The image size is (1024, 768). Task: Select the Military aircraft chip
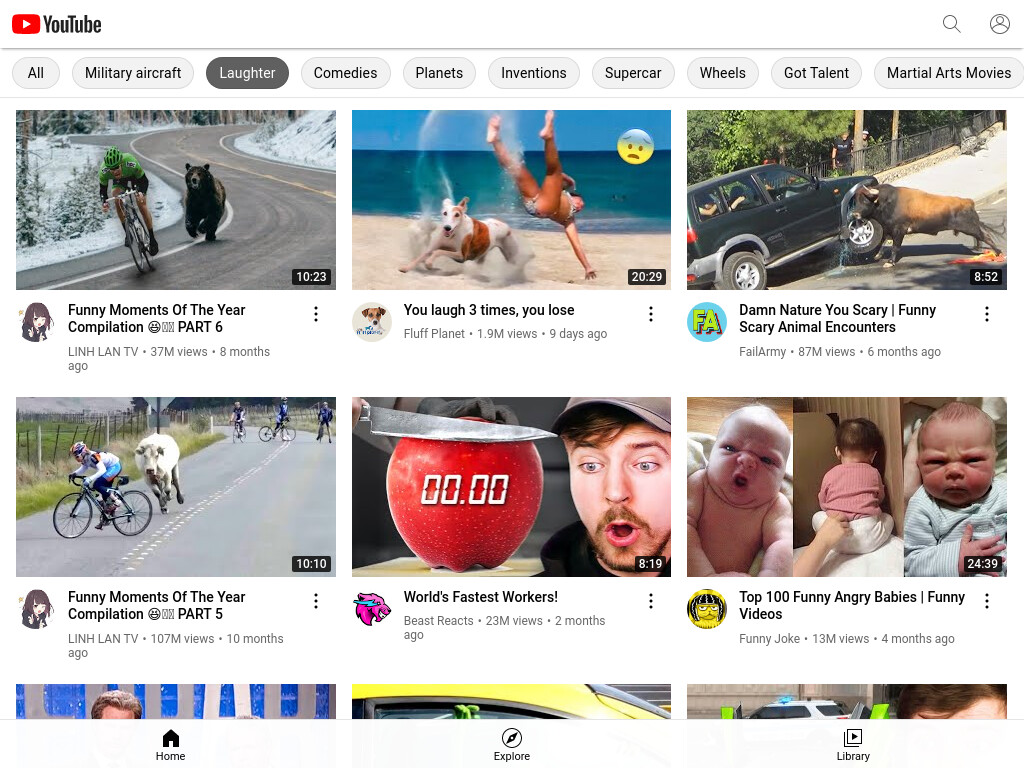tap(133, 73)
